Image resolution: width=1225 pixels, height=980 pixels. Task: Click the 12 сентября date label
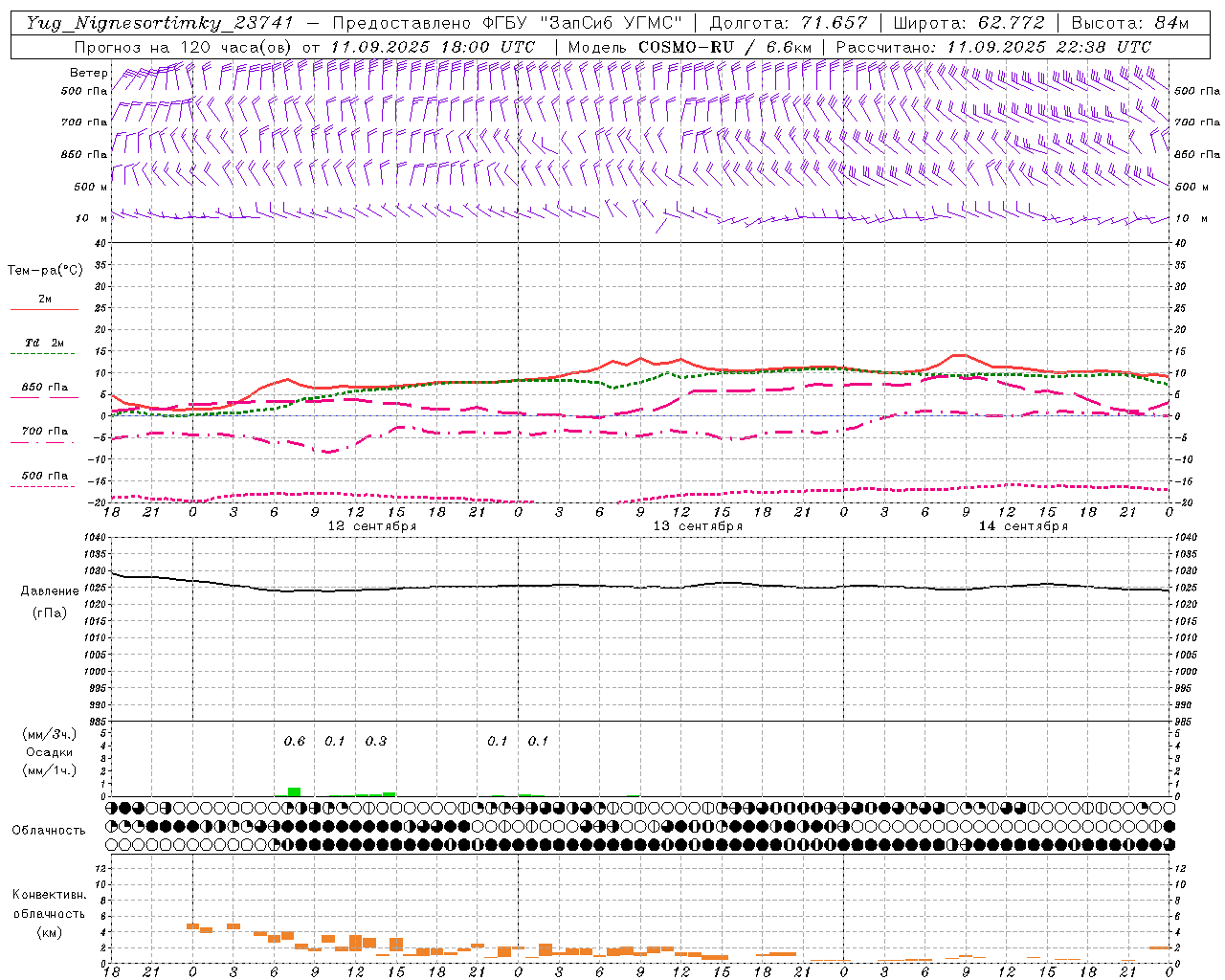pyautogui.click(x=372, y=526)
